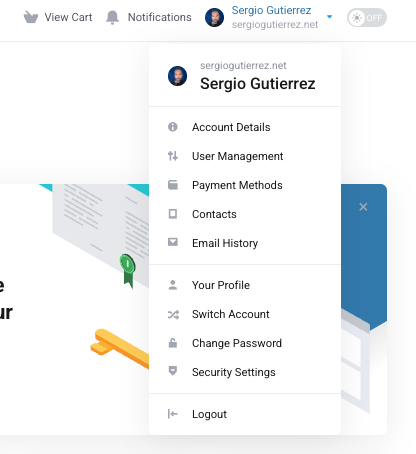Image resolution: width=416 pixels, height=454 pixels.
Task: Open the Notifications link
Action: pos(160,17)
